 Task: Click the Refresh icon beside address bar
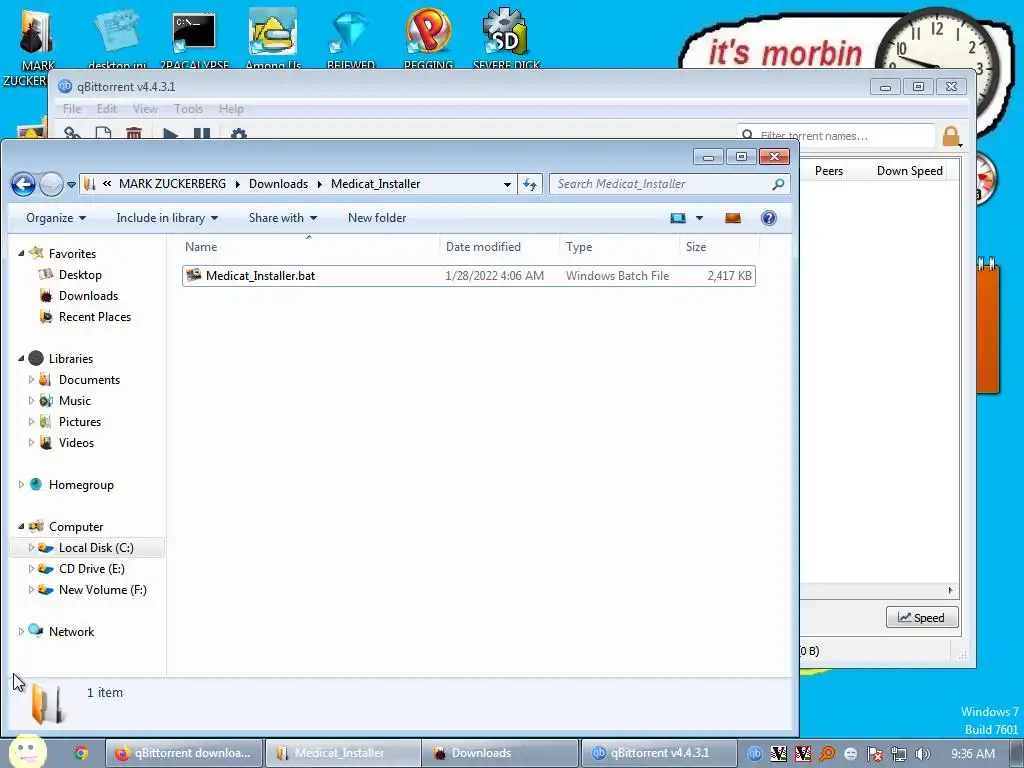click(530, 184)
